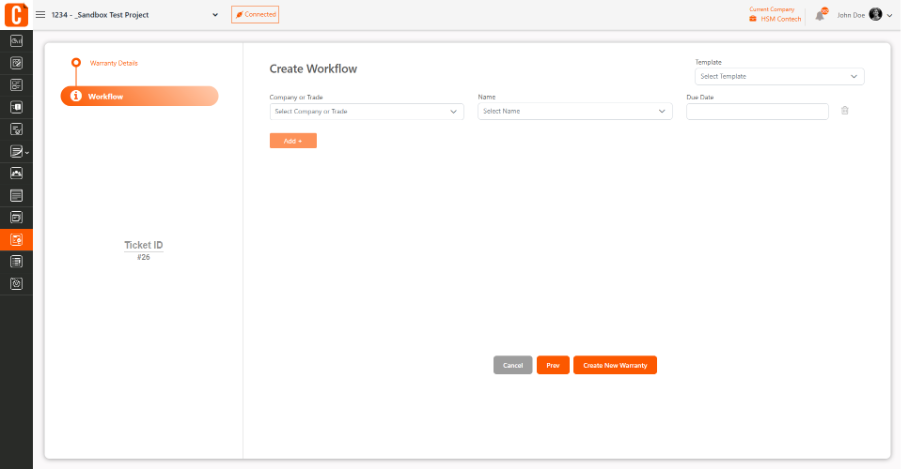Expand the Select Company or Trade dropdown
This screenshot has width=901, height=469.
[x=367, y=112]
